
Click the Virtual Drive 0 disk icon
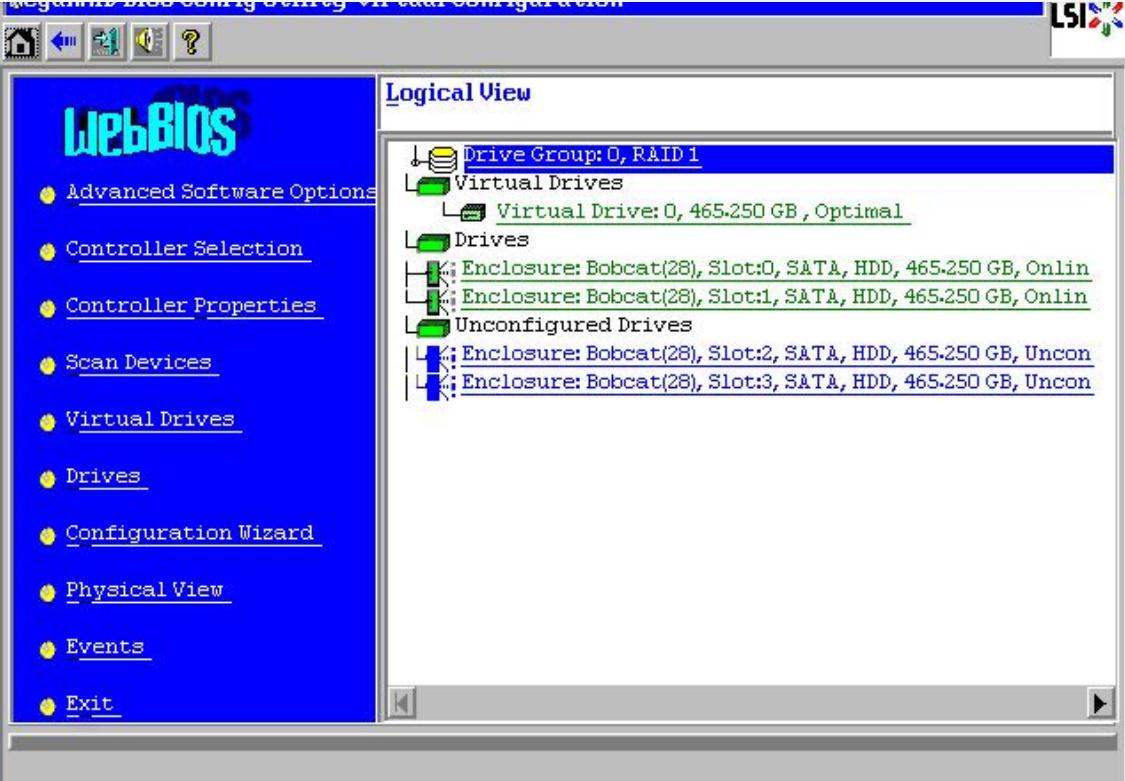(x=472, y=212)
